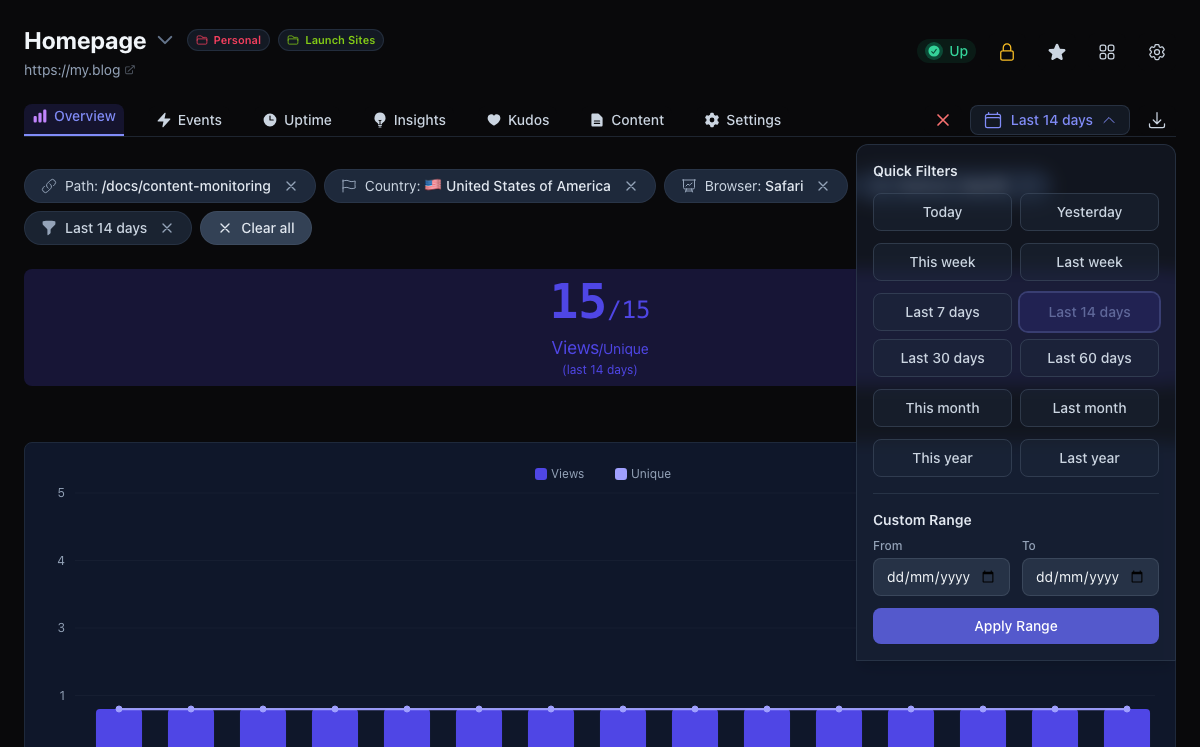
Task: Click the From date input field
Action: pyautogui.click(x=941, y=577)
